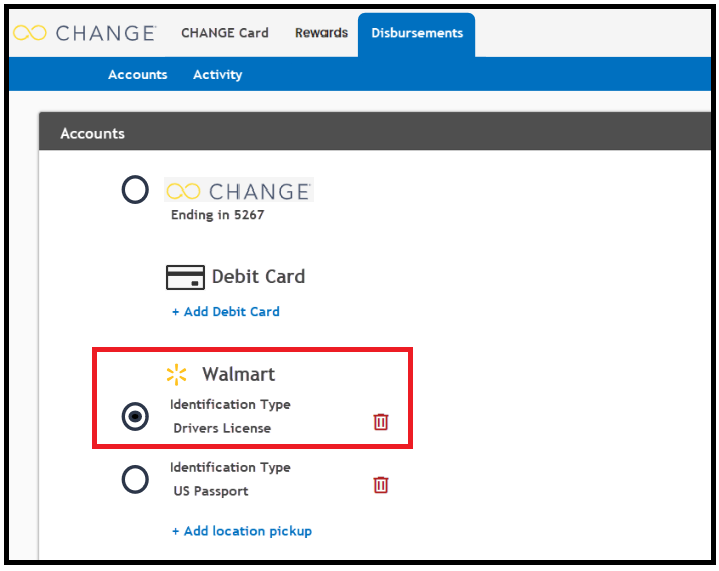The height and width of the screenshot is (571, 719).
Task: Delete the US Passport identification entry
Action: pos(381,485)
